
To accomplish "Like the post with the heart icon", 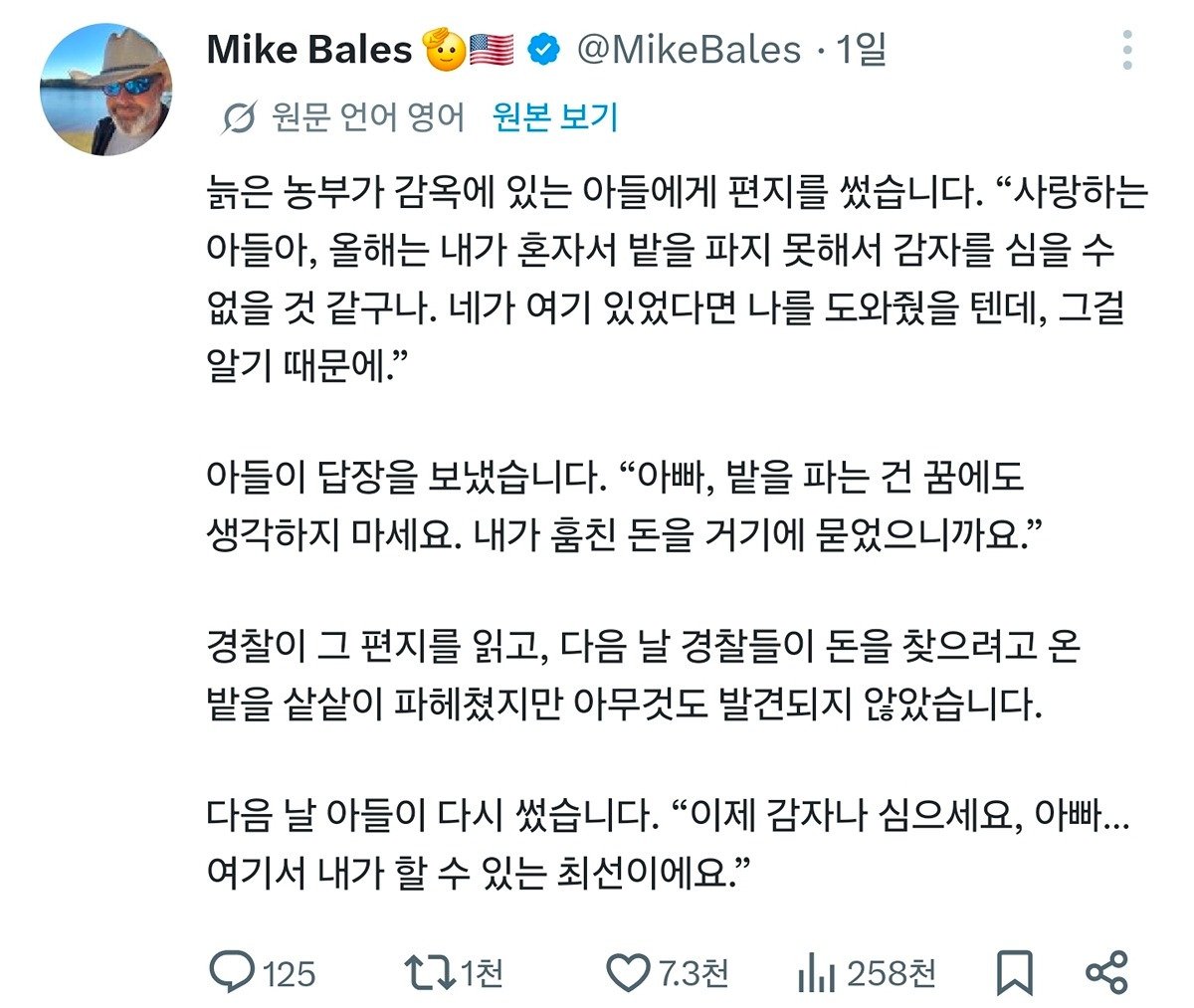I will coord(628,973).
